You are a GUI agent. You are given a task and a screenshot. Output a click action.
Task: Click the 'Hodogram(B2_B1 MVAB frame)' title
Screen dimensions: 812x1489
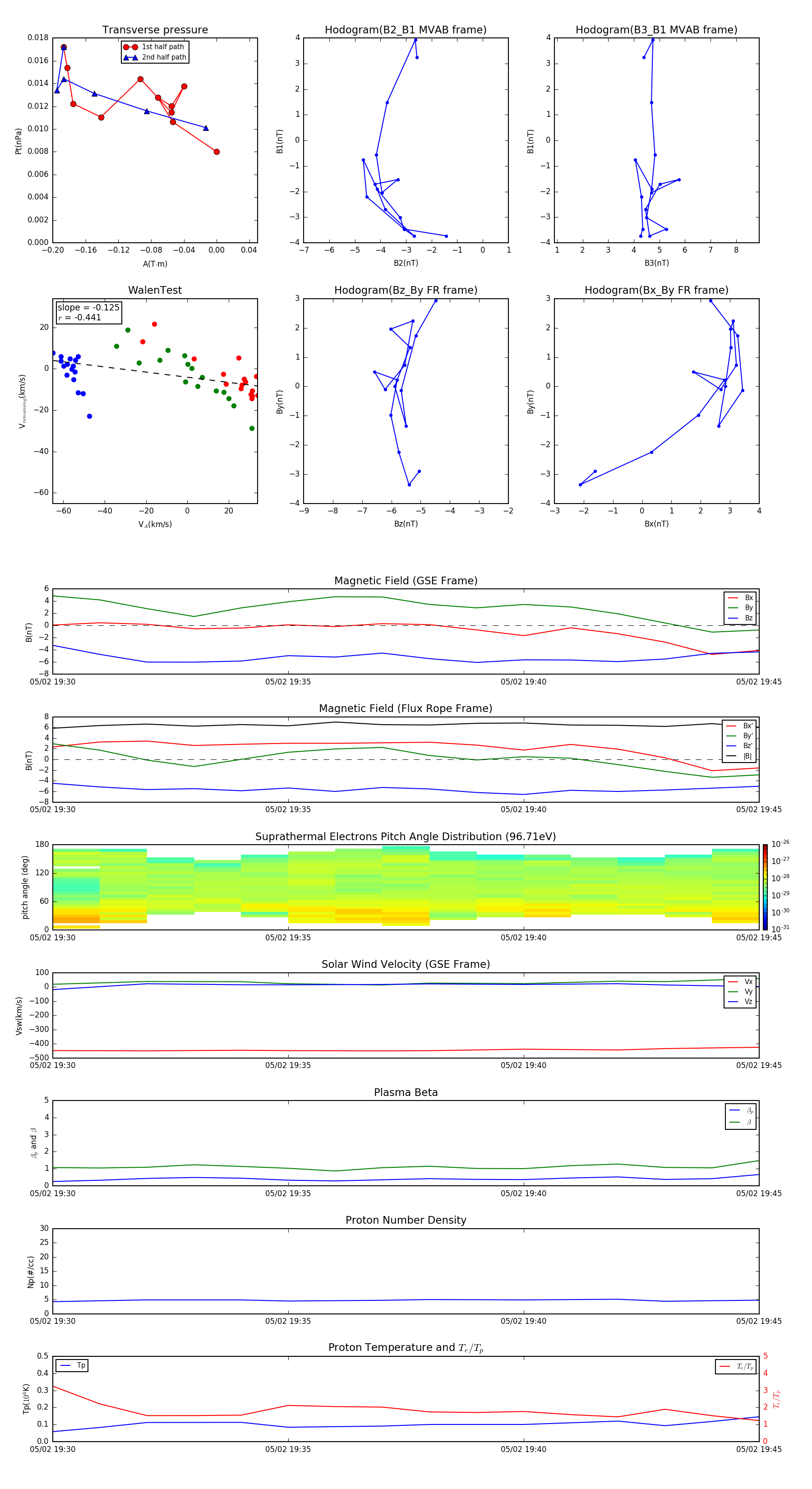click(x=406, y=30)
